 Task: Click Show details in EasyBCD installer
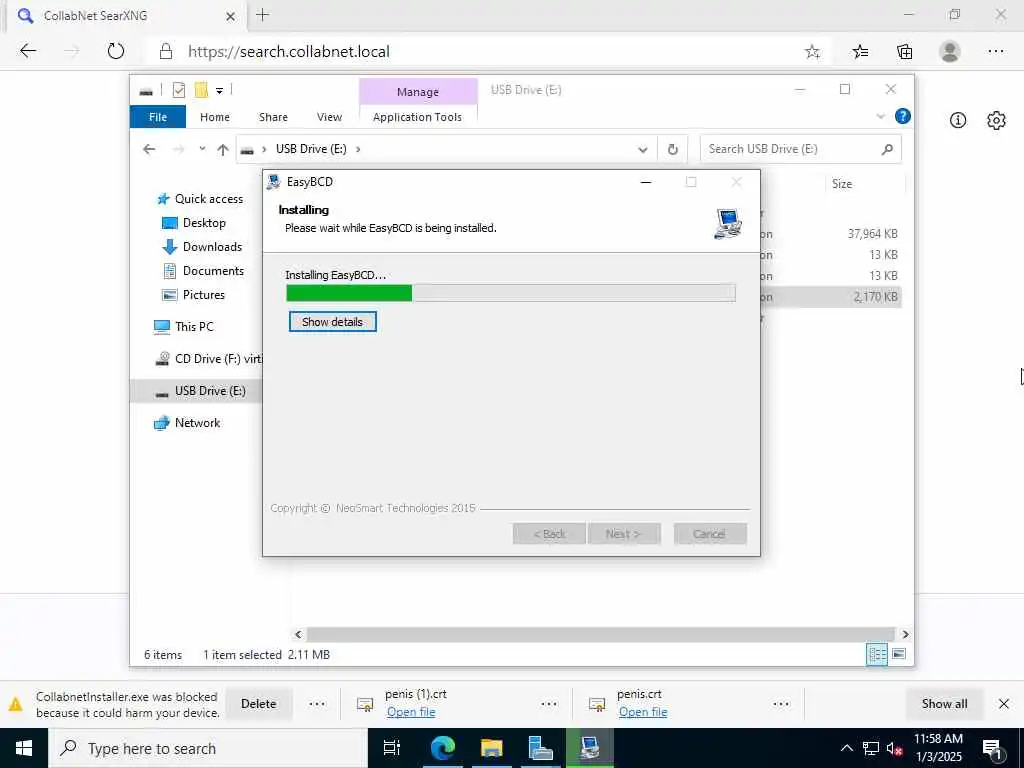(x=332, y=322)
